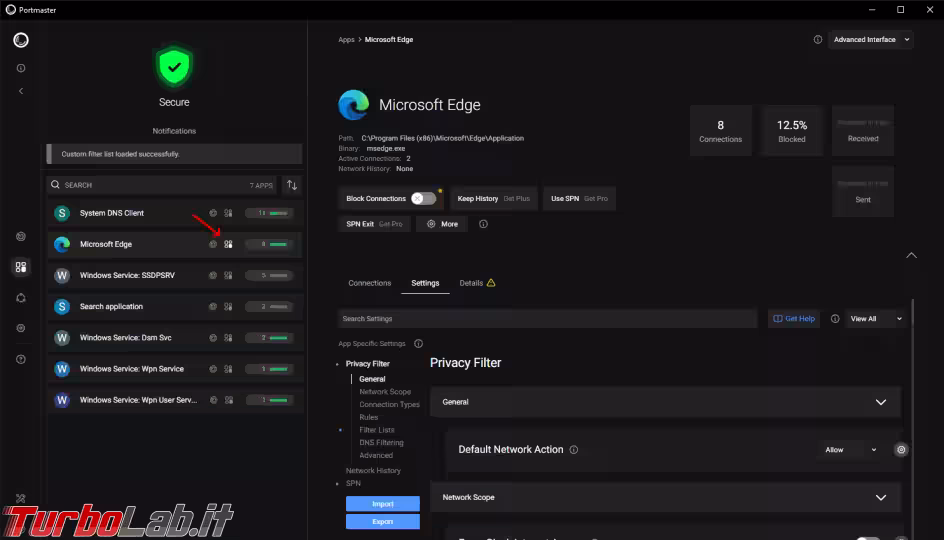
Task: Click the Search Settings input field
Action: point(547,319)
